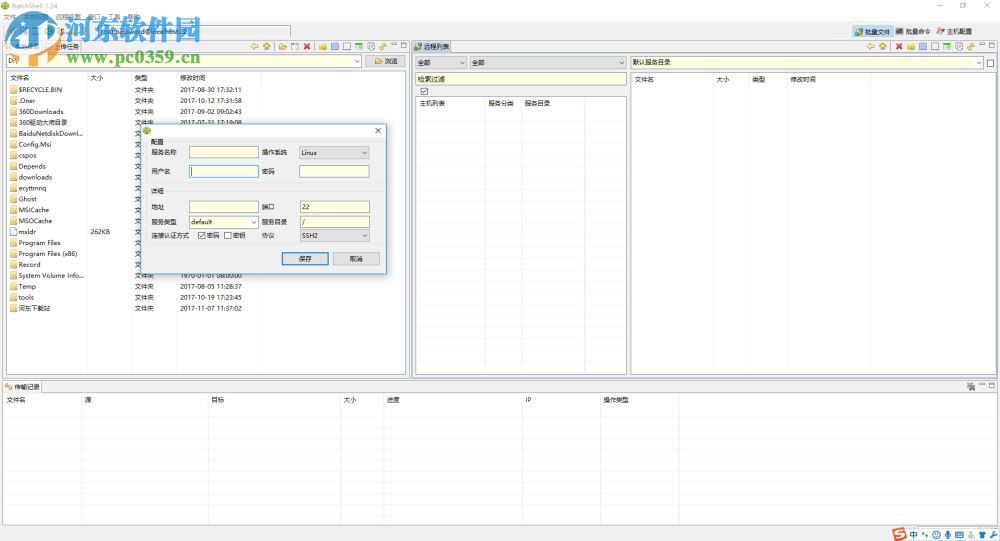Click the key icon in local panel toolbar
The height and width of the screenshot is (541, 1000).
[x=383, y=47]
